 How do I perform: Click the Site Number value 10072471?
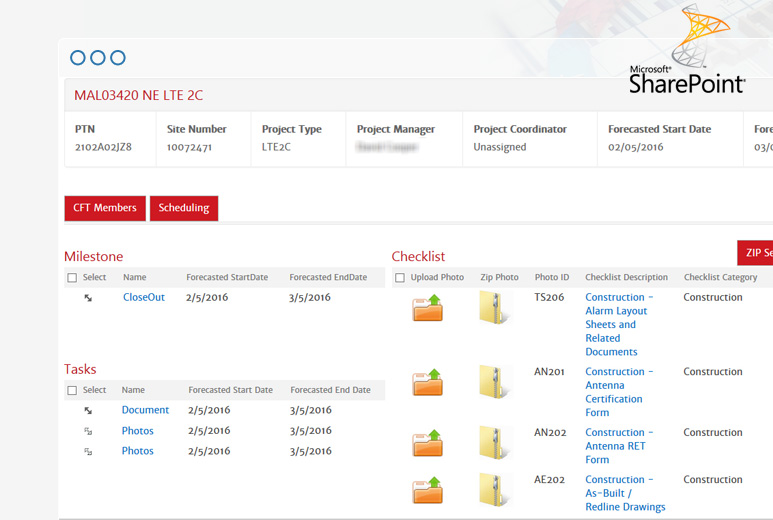tap(189, 147)
